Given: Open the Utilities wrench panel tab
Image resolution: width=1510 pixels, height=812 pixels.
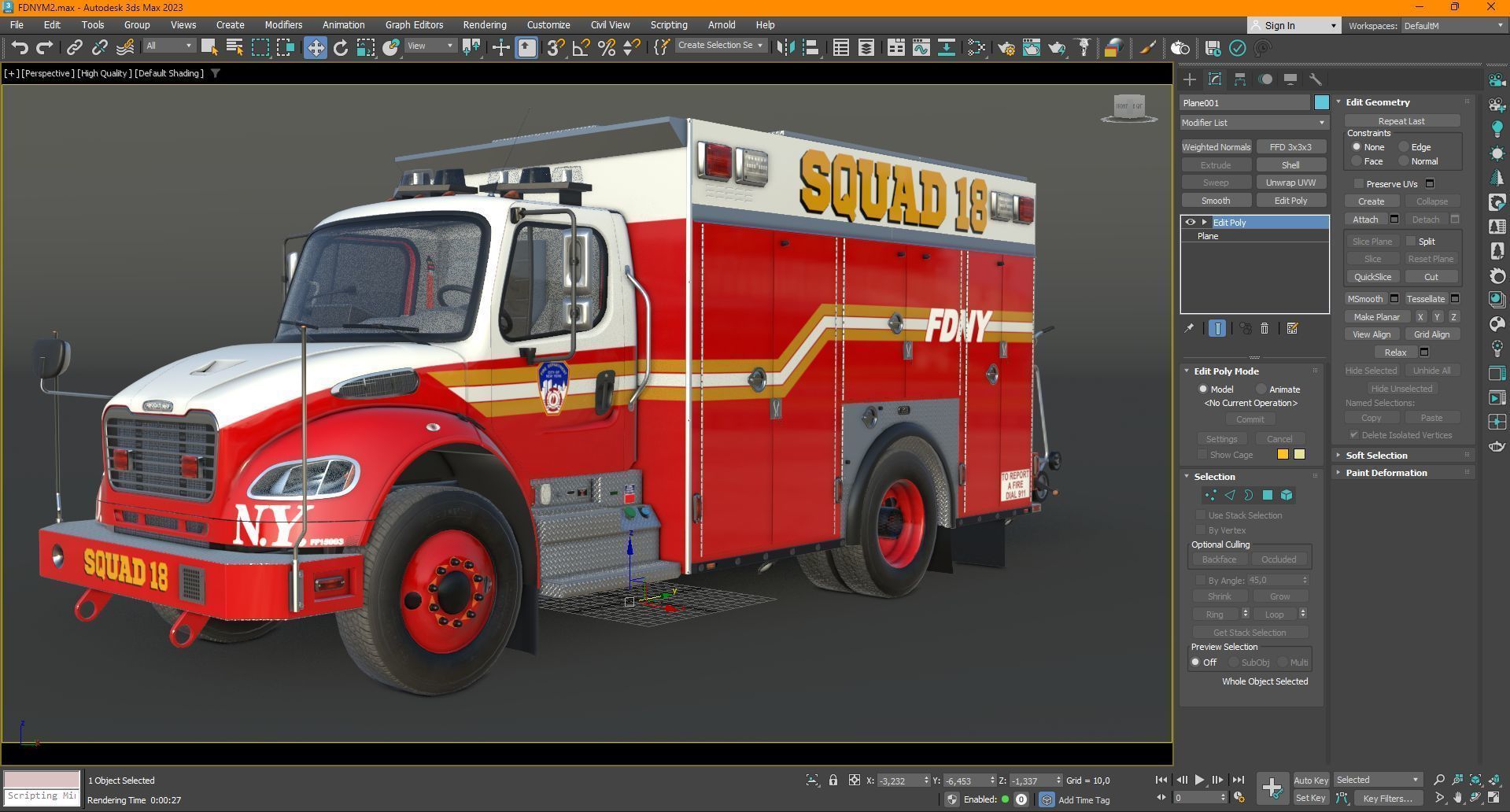Looking at the screenshot, I should [1315, 79].
